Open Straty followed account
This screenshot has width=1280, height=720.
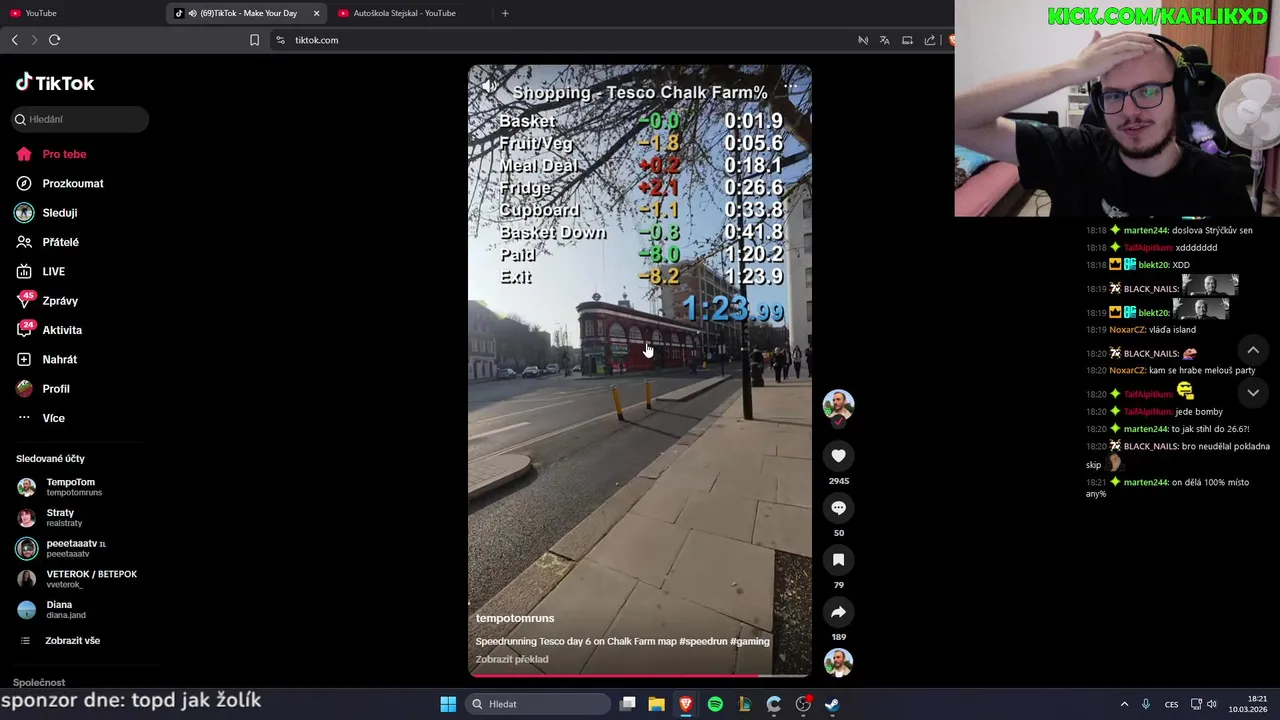[60, 518]
